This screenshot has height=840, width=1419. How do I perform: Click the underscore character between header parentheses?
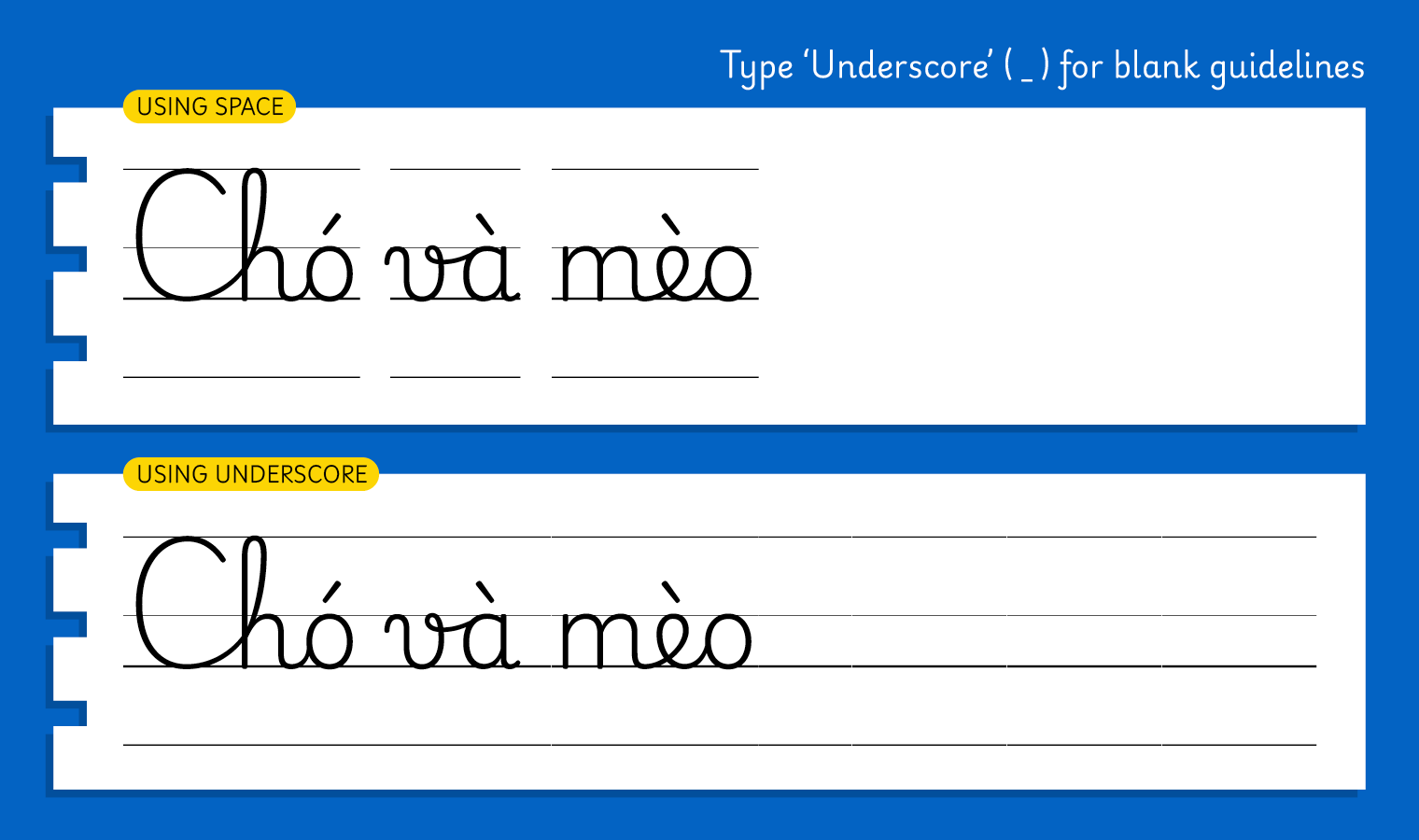coord(1027,77)
